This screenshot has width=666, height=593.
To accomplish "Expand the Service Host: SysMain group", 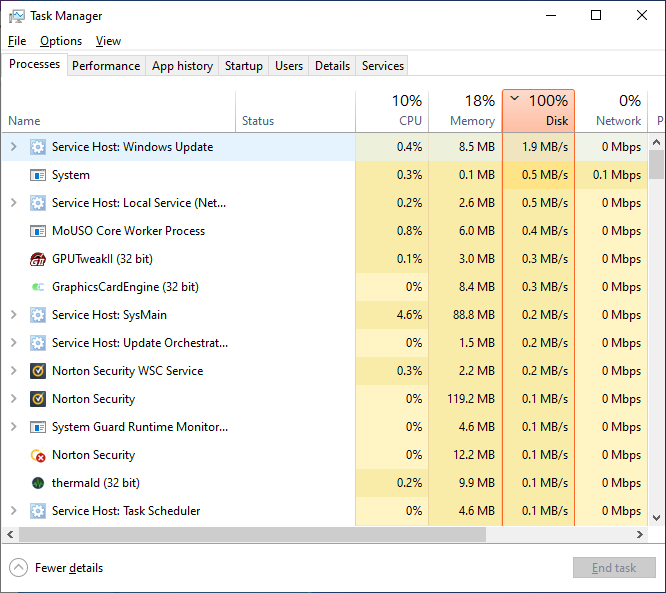I will click(14, 315).
